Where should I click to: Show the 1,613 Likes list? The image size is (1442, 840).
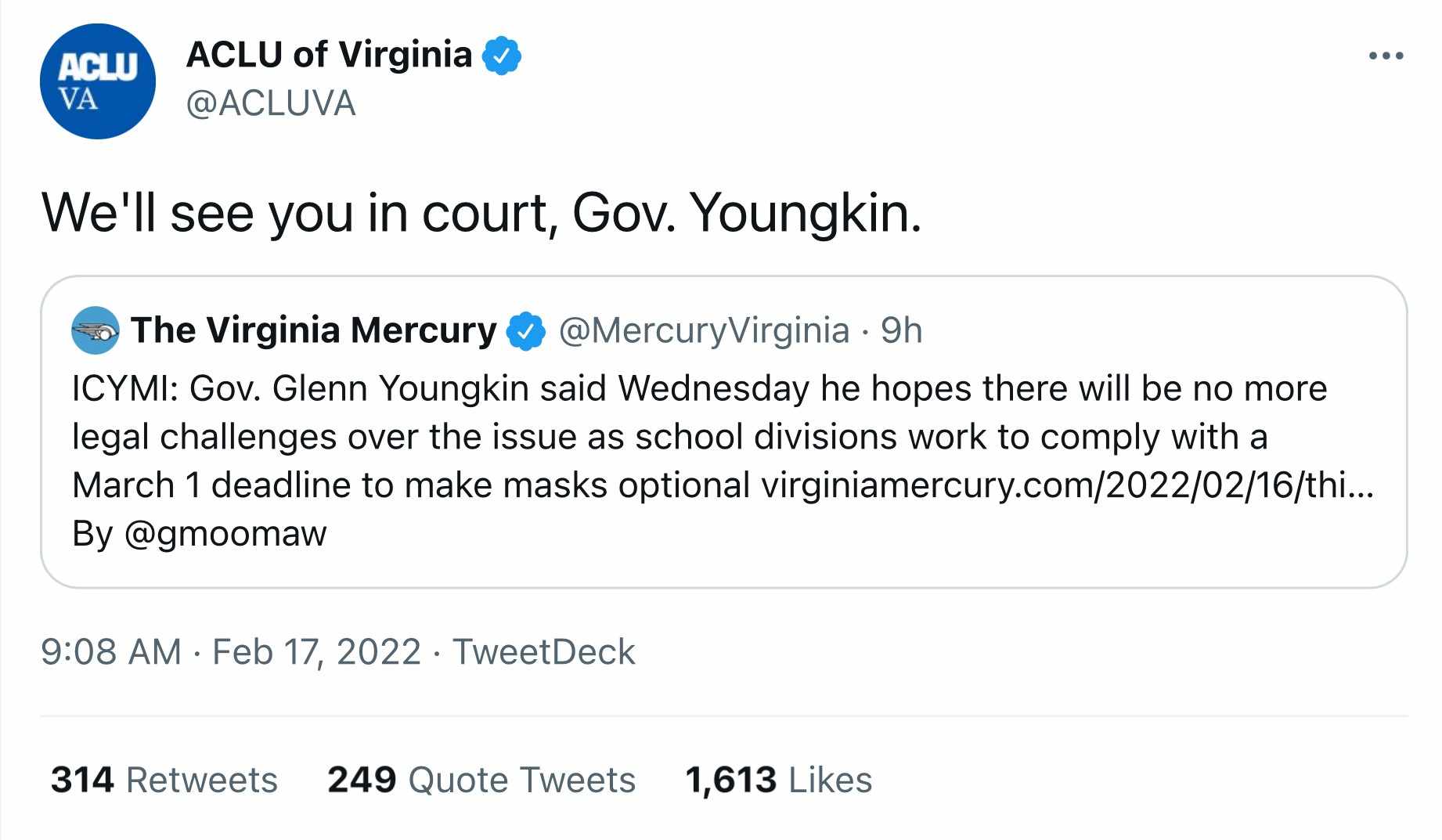tap(778, 780)
